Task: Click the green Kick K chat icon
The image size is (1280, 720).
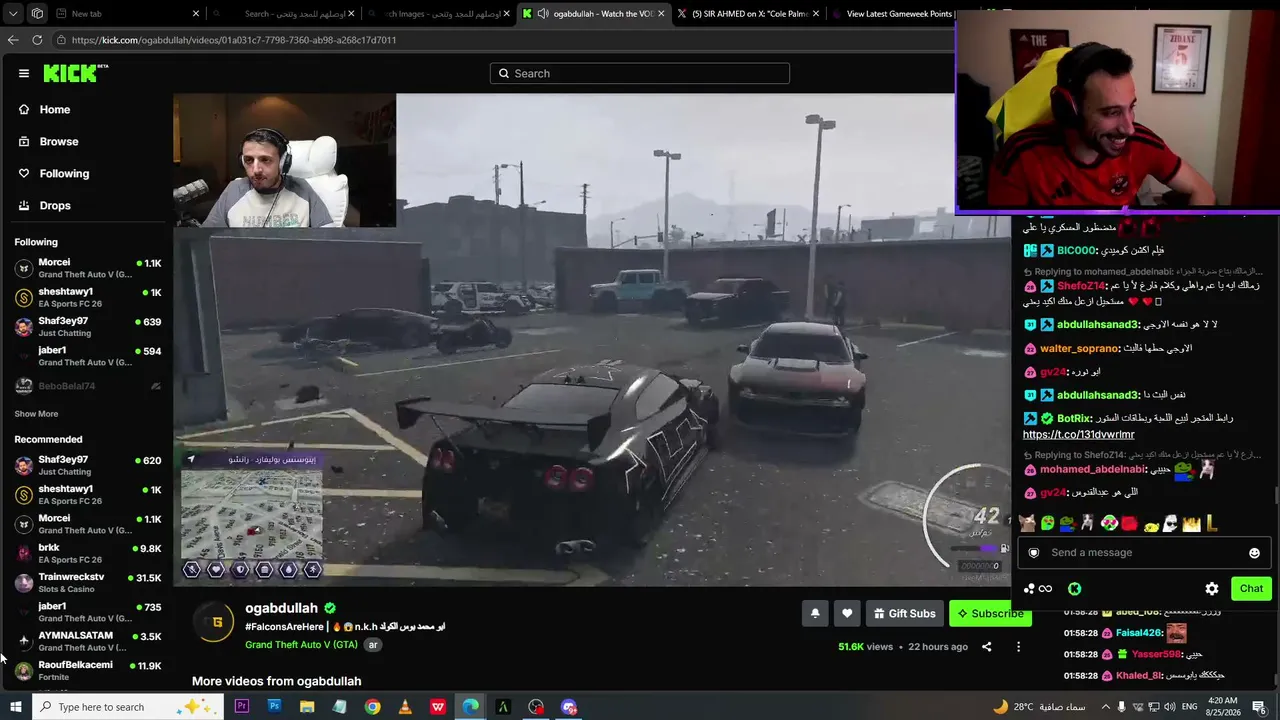Action: [x=1074, y=589]
